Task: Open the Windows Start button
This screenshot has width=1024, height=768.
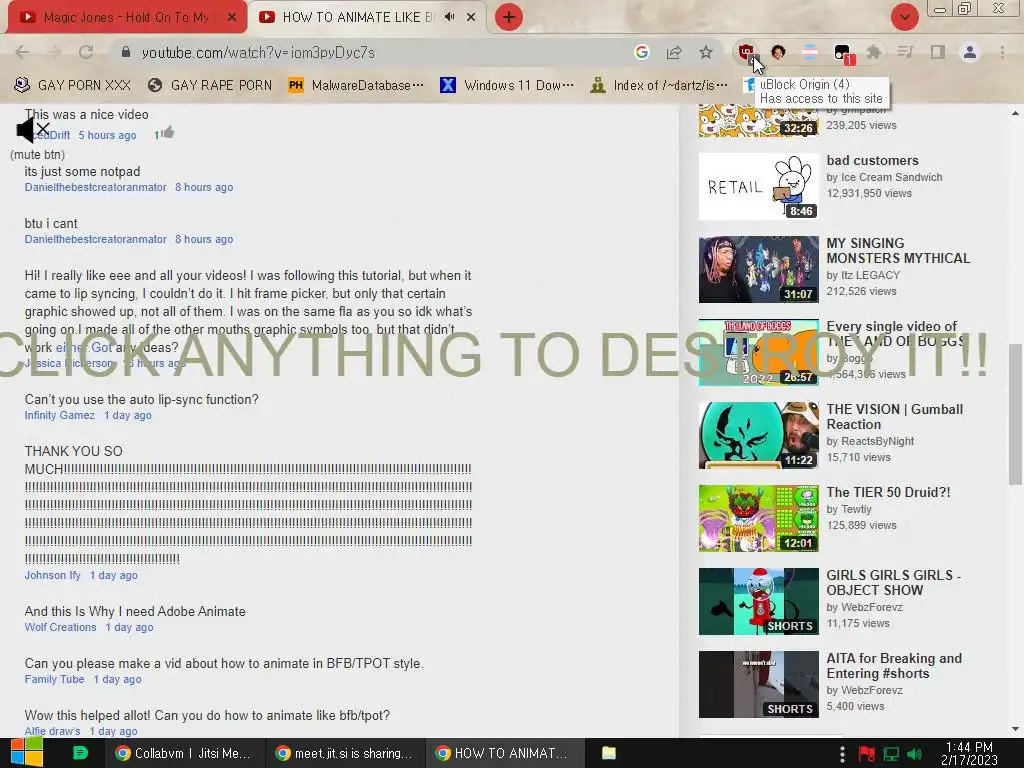Action: pos(25,753)
